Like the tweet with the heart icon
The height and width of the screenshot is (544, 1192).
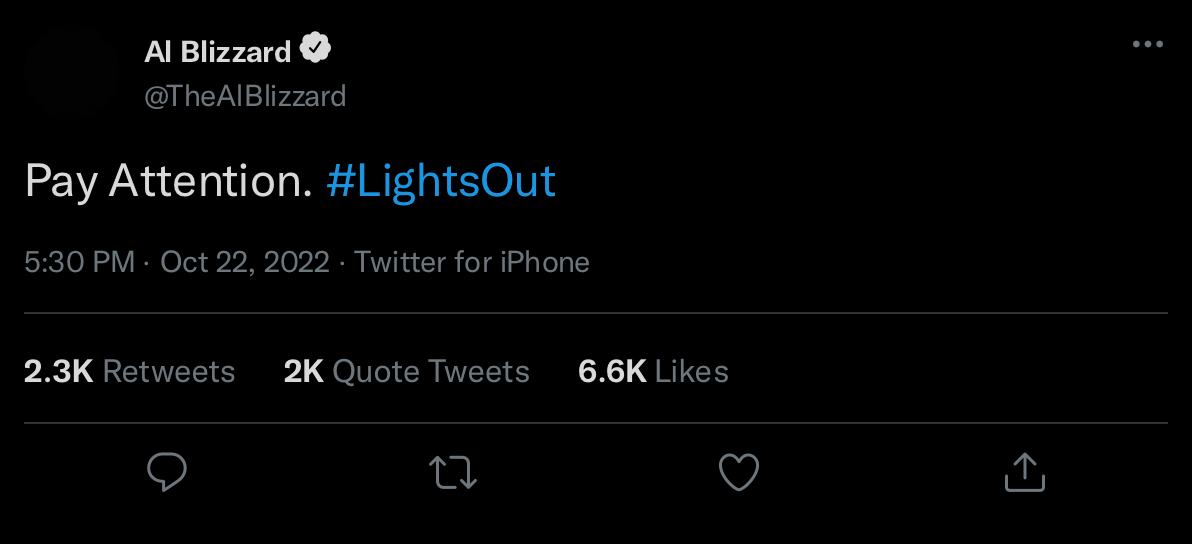tap(740, 472)
